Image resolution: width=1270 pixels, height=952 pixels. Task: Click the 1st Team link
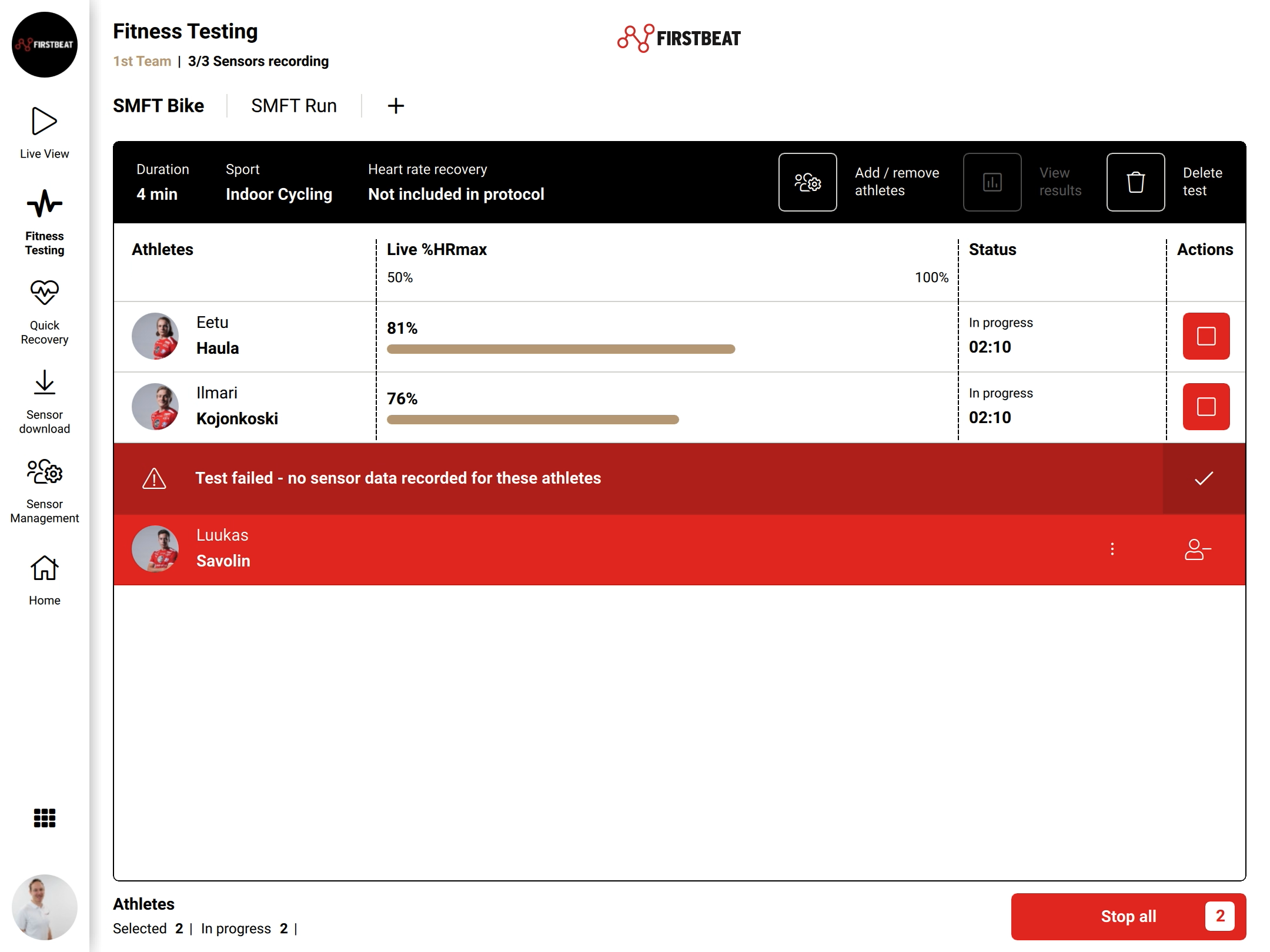pyautogui.click(x=142, y=61)
